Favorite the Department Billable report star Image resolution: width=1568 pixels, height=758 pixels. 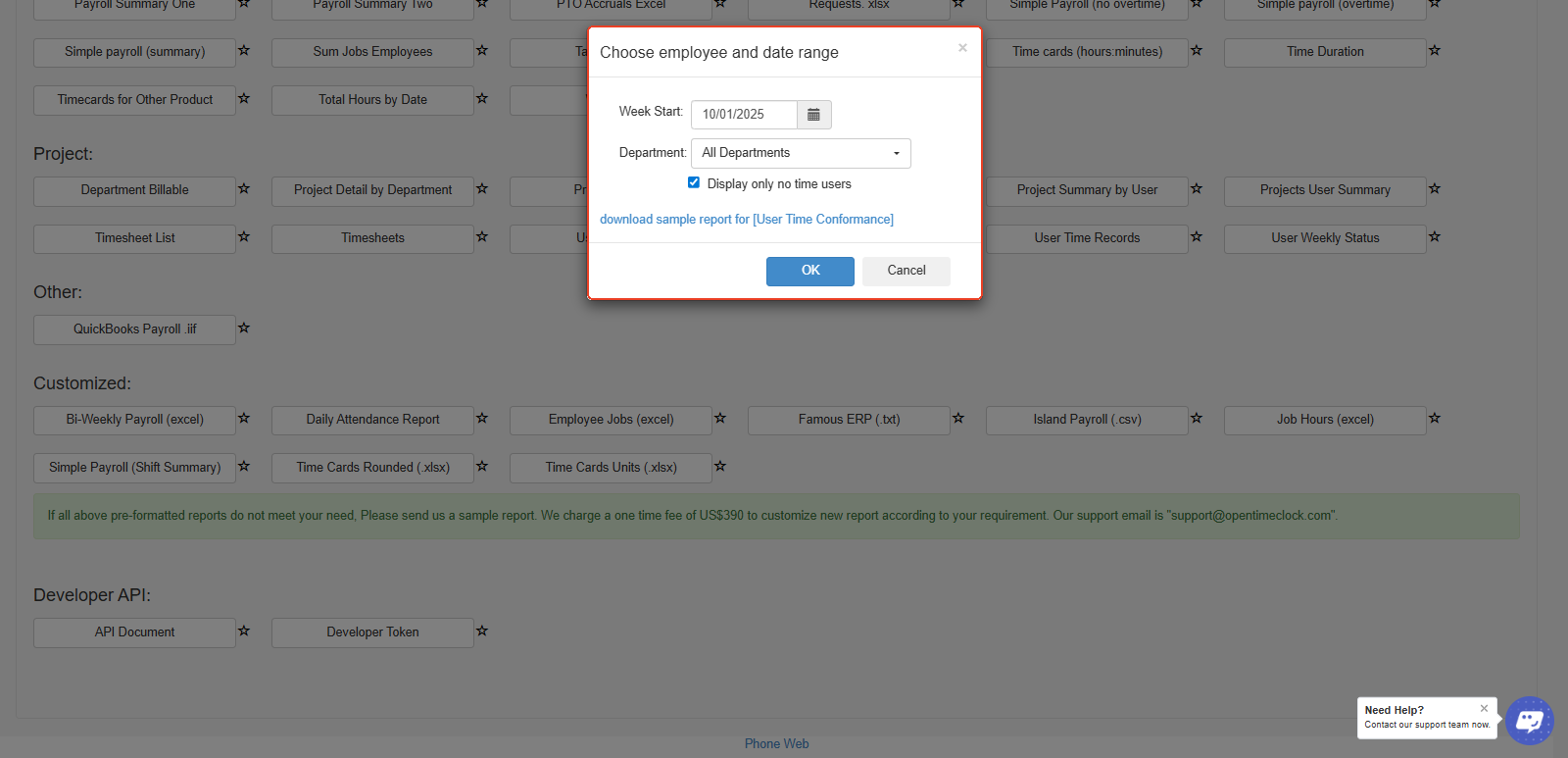click(x=244, y=189)
